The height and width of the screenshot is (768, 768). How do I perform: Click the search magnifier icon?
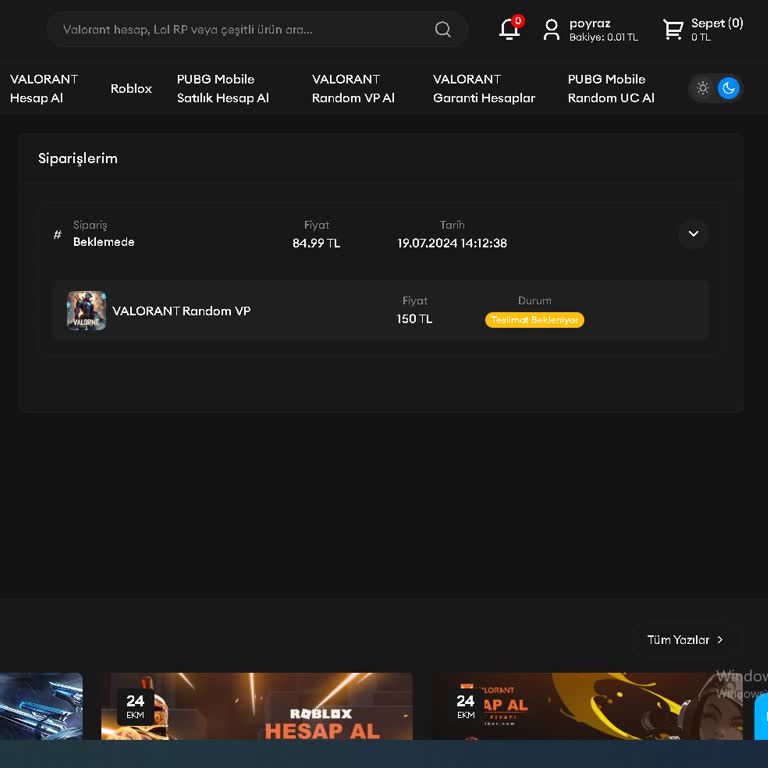443,30
